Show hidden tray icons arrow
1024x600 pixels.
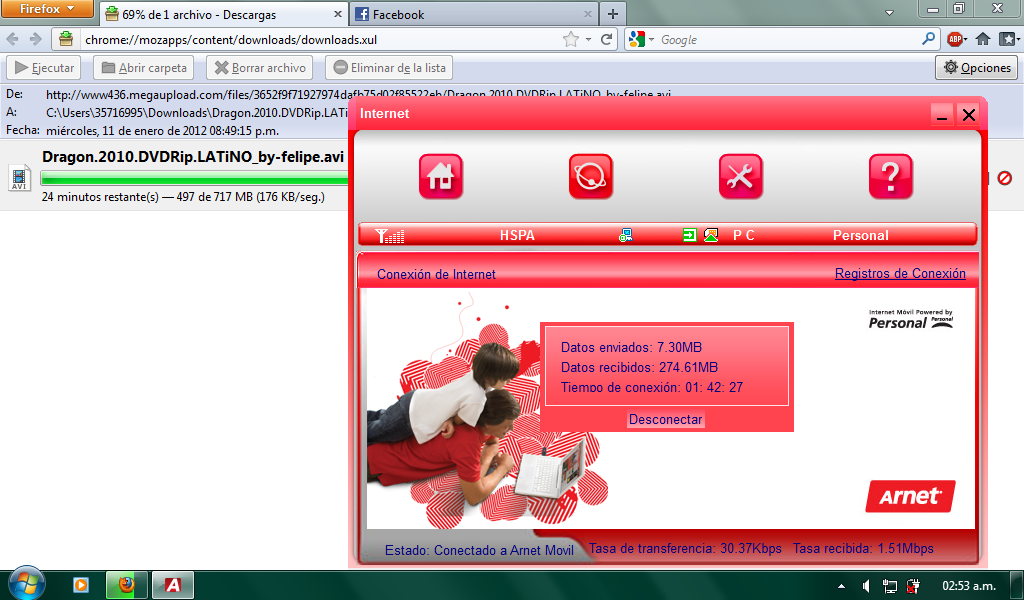tap(841, 586)
